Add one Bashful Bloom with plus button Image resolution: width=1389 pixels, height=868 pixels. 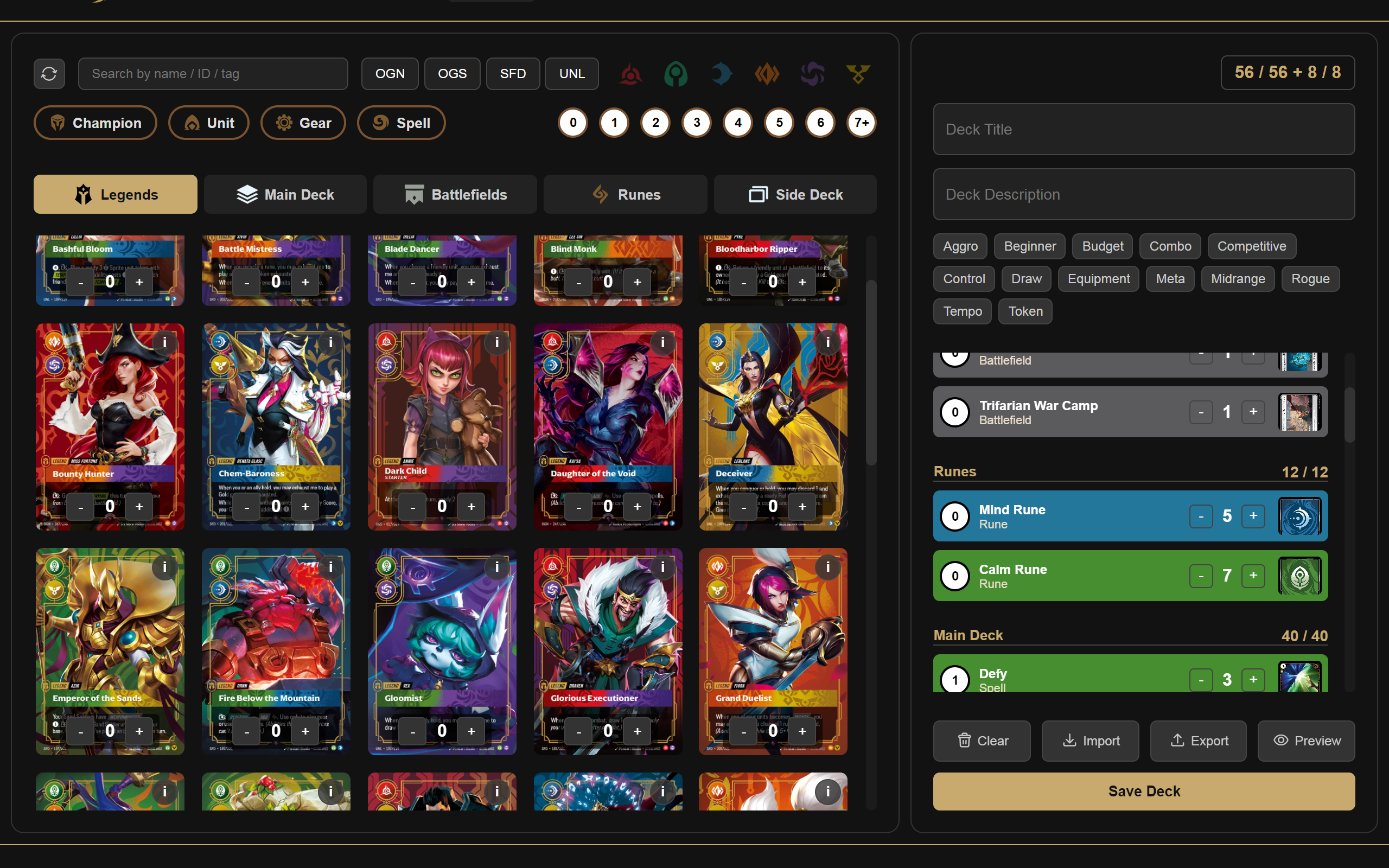139,282
